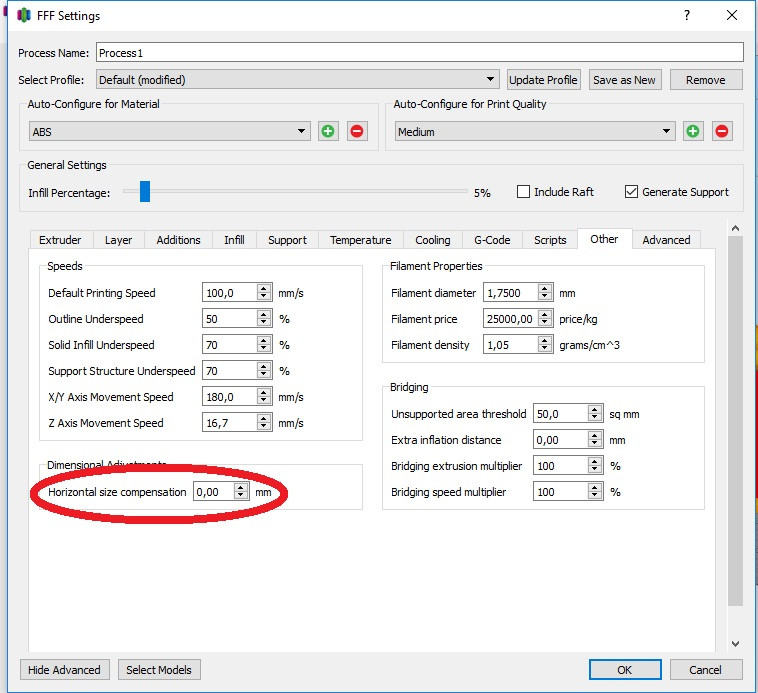Delete Medium print quality with red minus

pyautogui.click(x=722, y=131)
